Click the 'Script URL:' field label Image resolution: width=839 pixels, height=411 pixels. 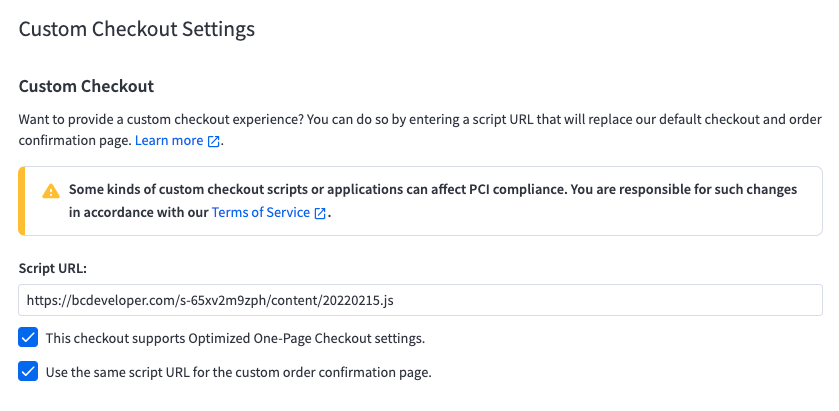point(53,268)
